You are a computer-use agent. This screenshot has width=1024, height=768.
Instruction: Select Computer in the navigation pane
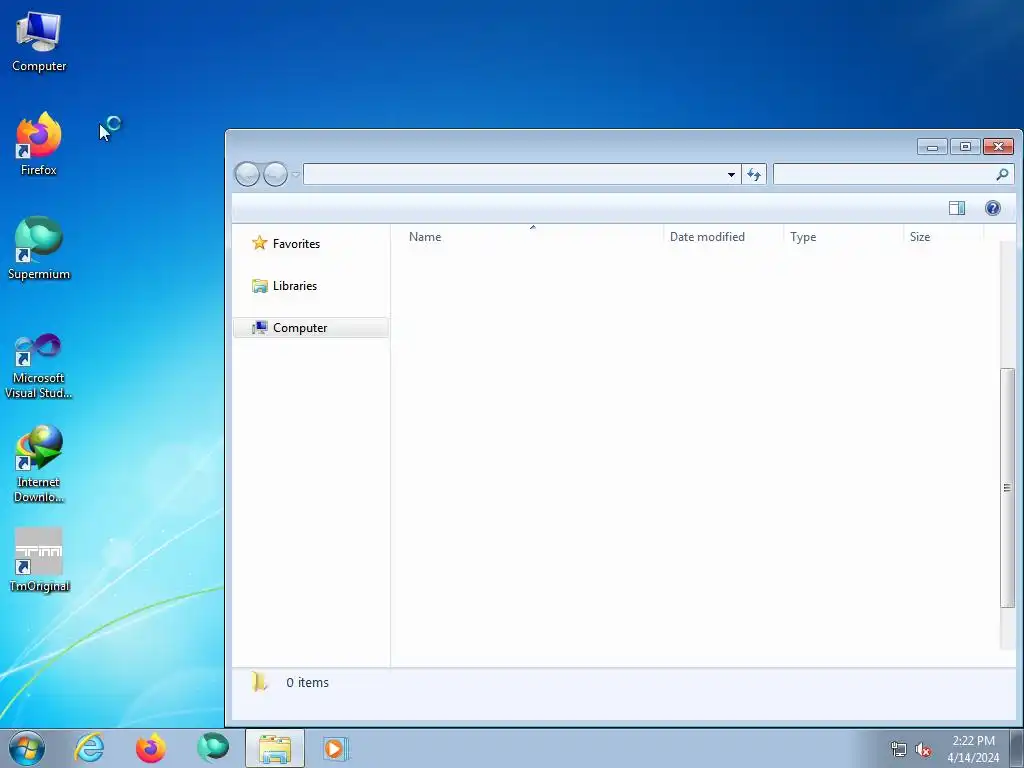click(311, 328)
